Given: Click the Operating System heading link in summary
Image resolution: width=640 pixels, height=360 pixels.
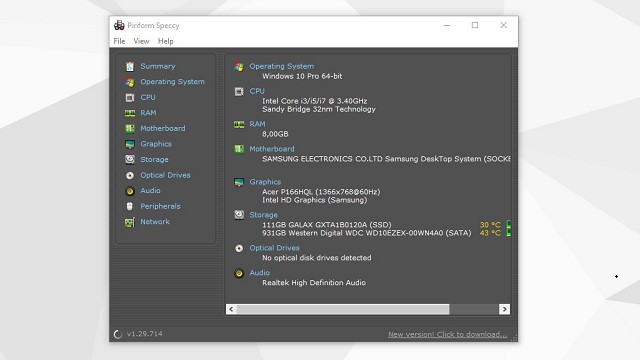Looking at the screenshot, I should (x=282, y=66).
